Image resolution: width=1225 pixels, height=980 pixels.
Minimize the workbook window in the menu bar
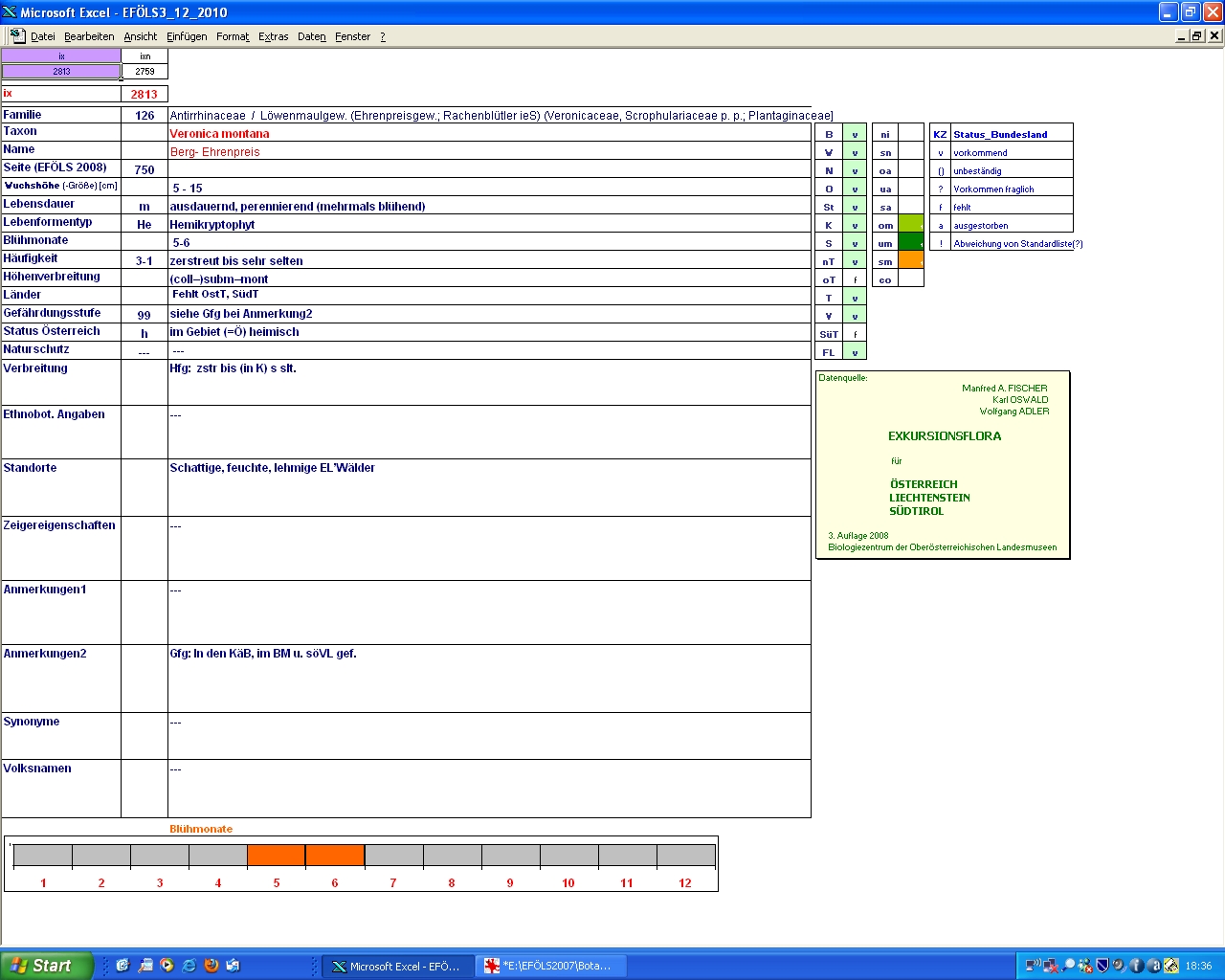[x=1182, y=35]
